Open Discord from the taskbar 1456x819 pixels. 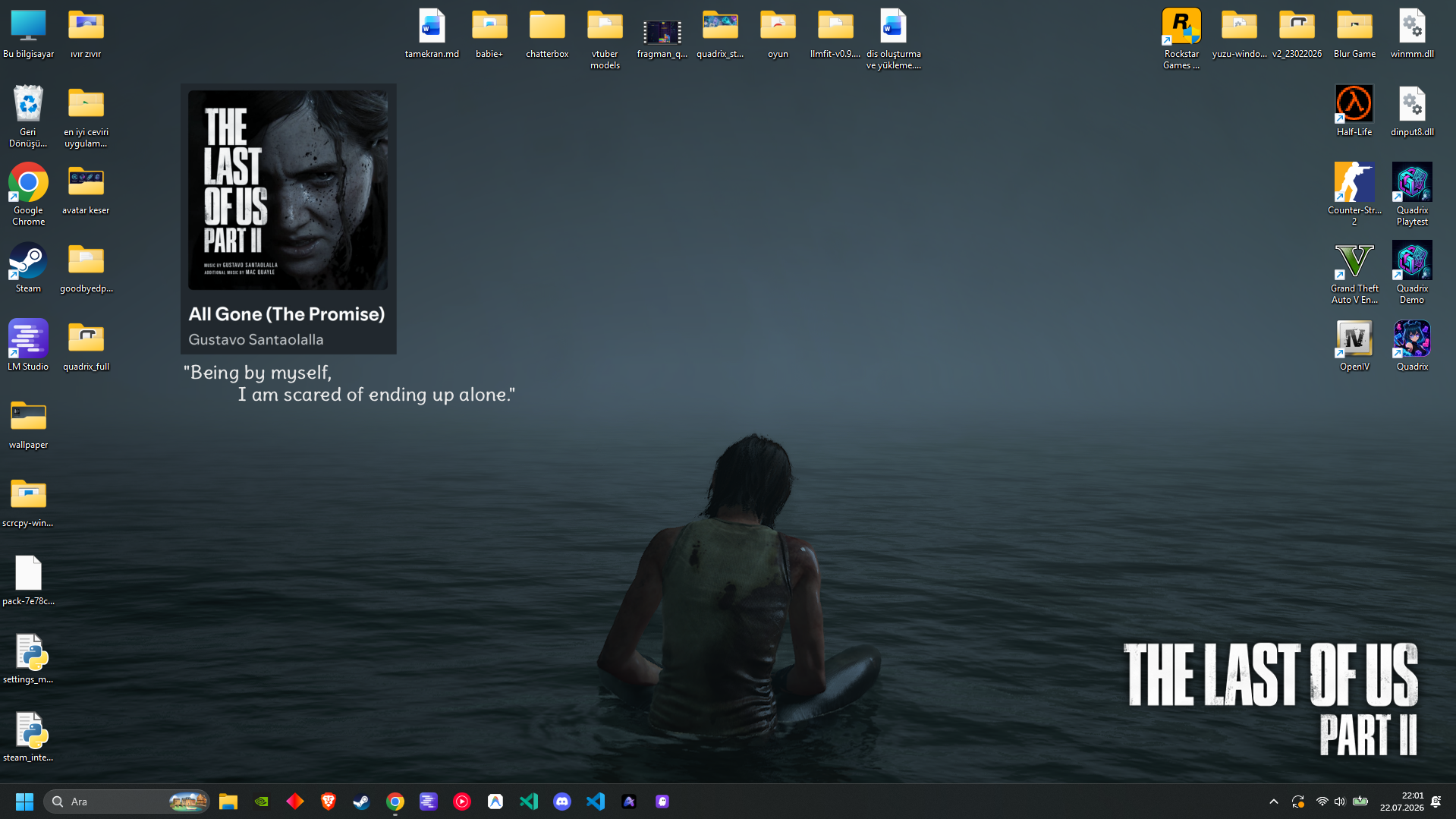coord(562,802)
